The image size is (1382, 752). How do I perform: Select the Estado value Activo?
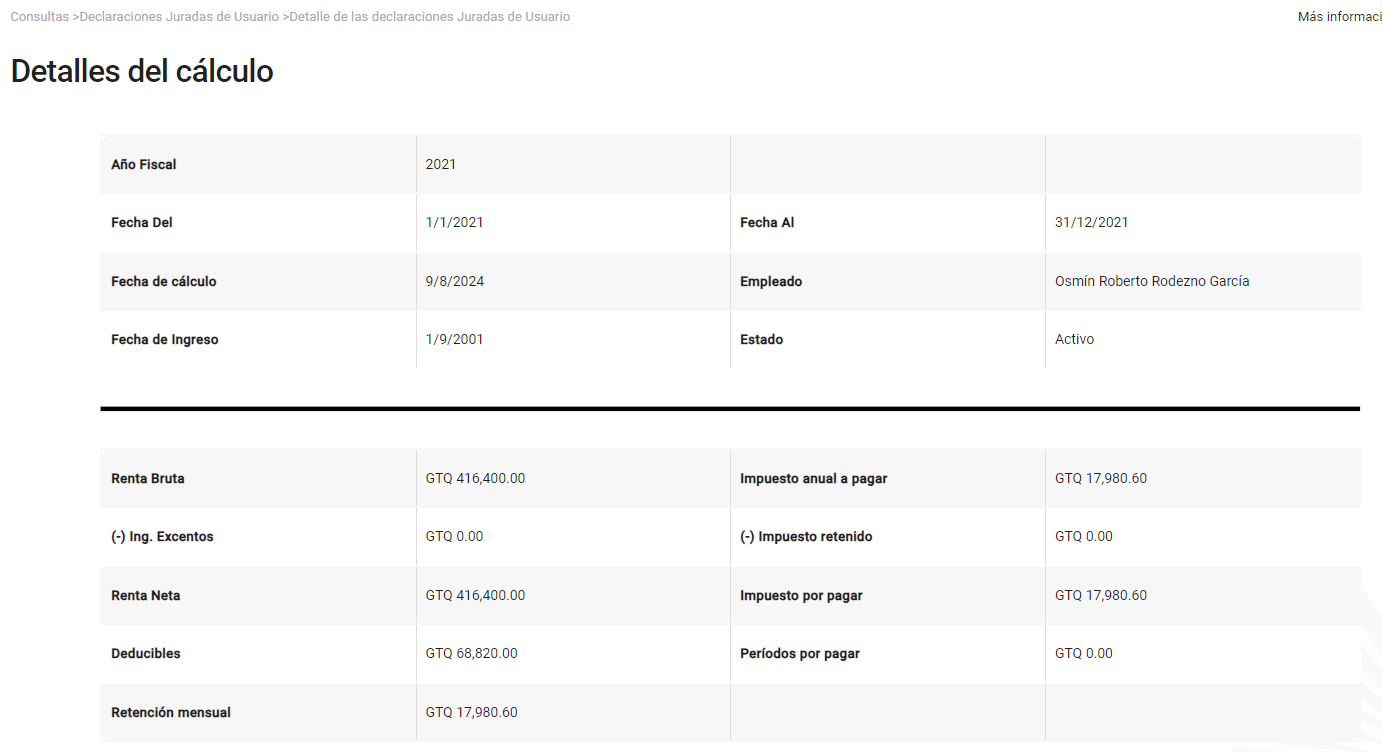(1074, 339)
